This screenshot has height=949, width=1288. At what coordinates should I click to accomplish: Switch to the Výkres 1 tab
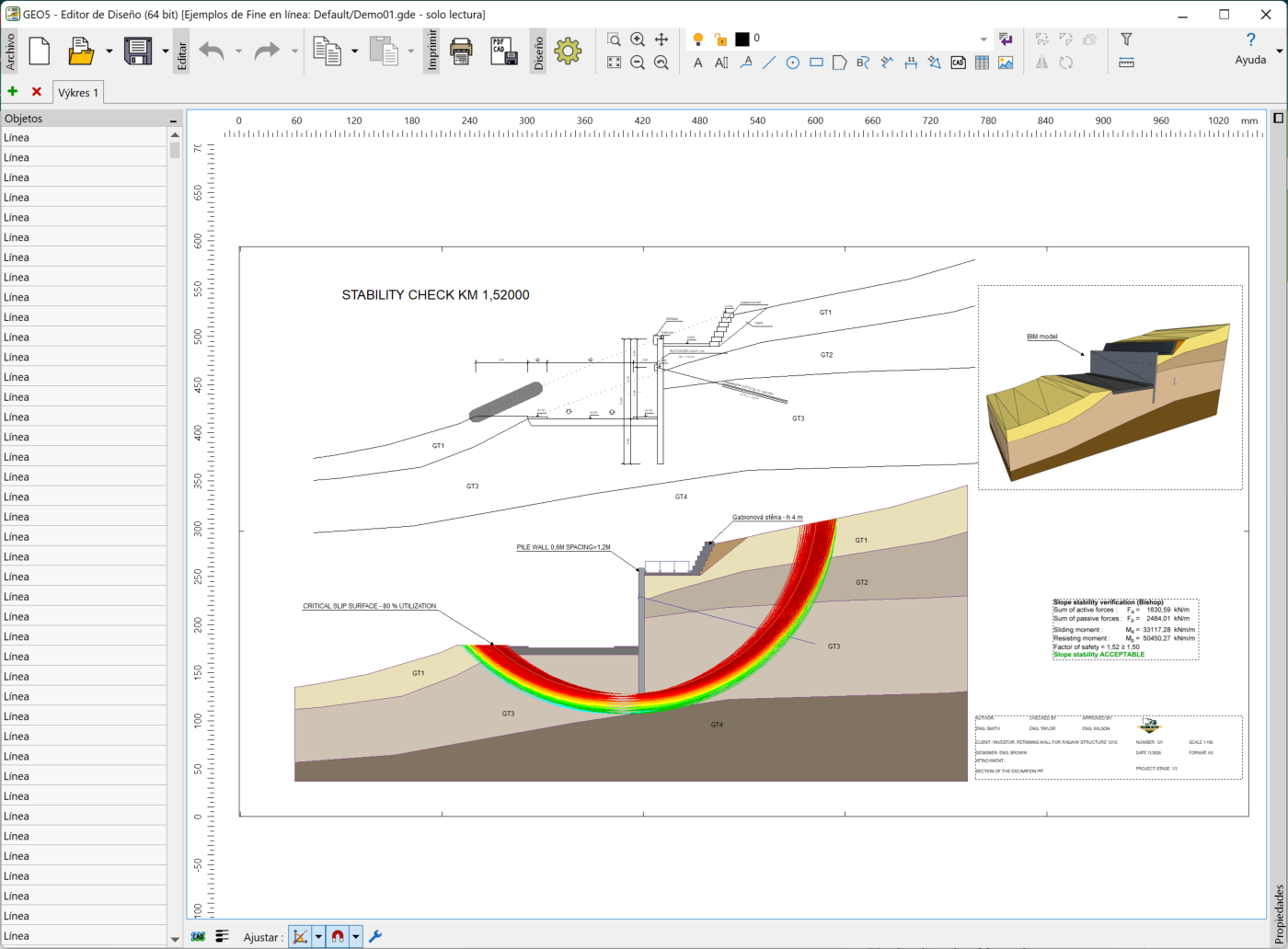tap(78, 93)
